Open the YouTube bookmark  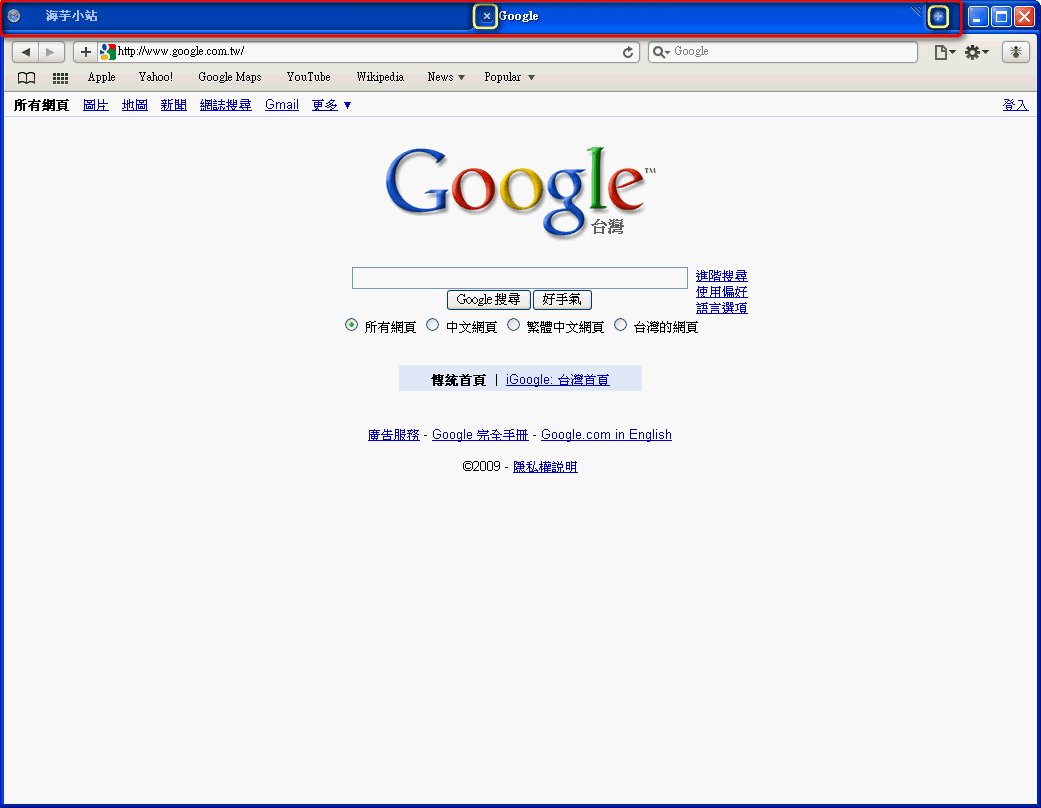coord(309,77)
